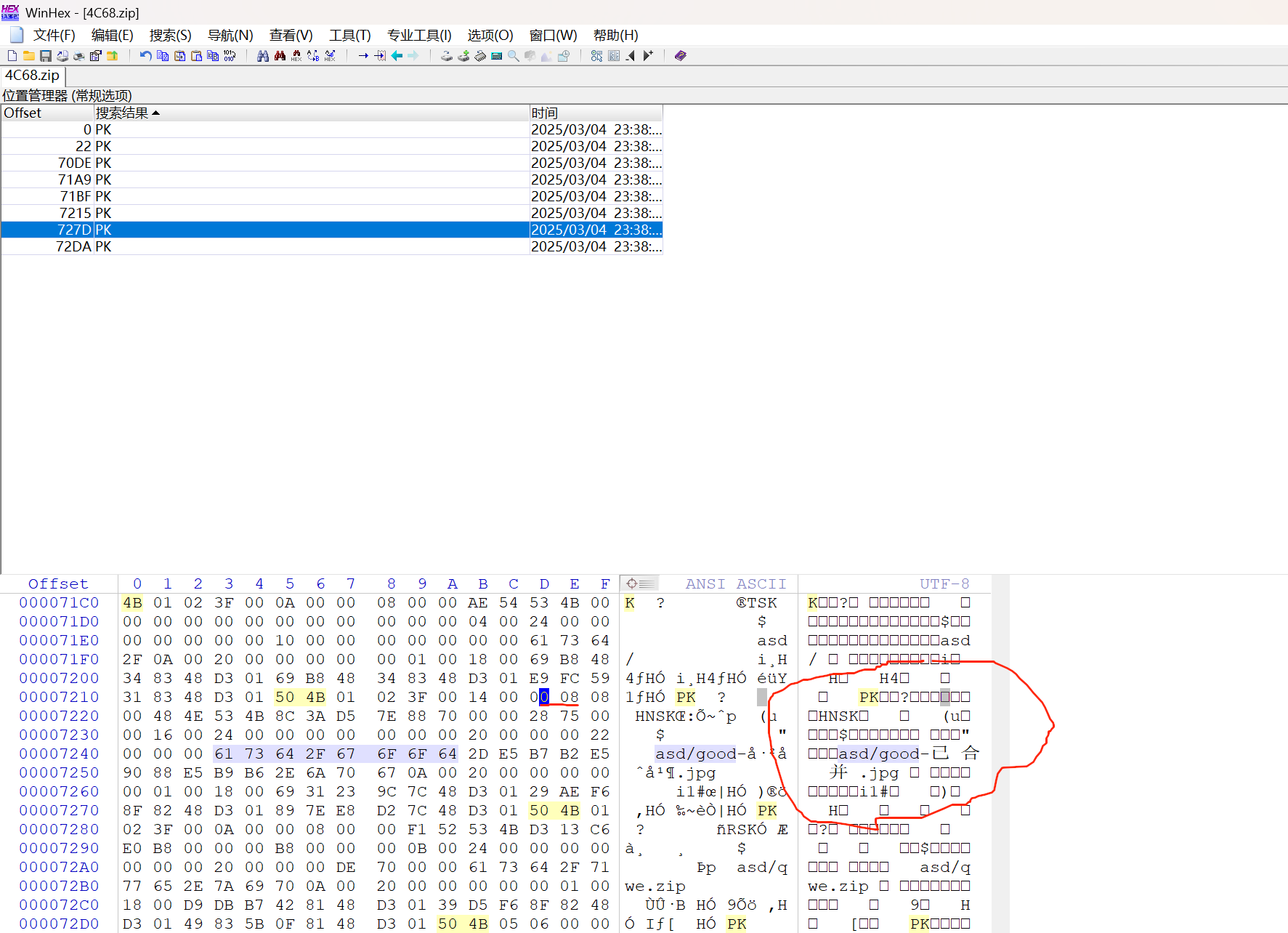Sort by 搜索结果 column header
The width and height of the screenshot is (1288, 933).
coord(122,113)
